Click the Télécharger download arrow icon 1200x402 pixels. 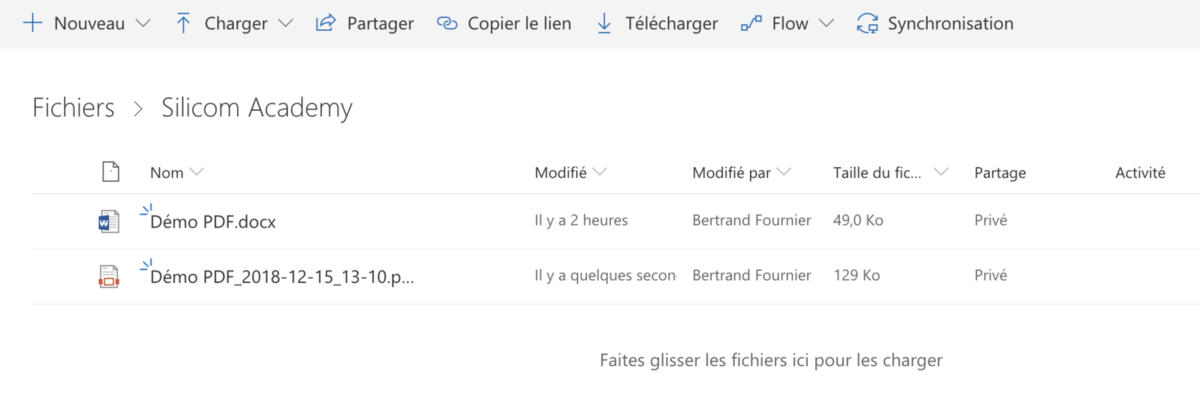pos(604,23)
